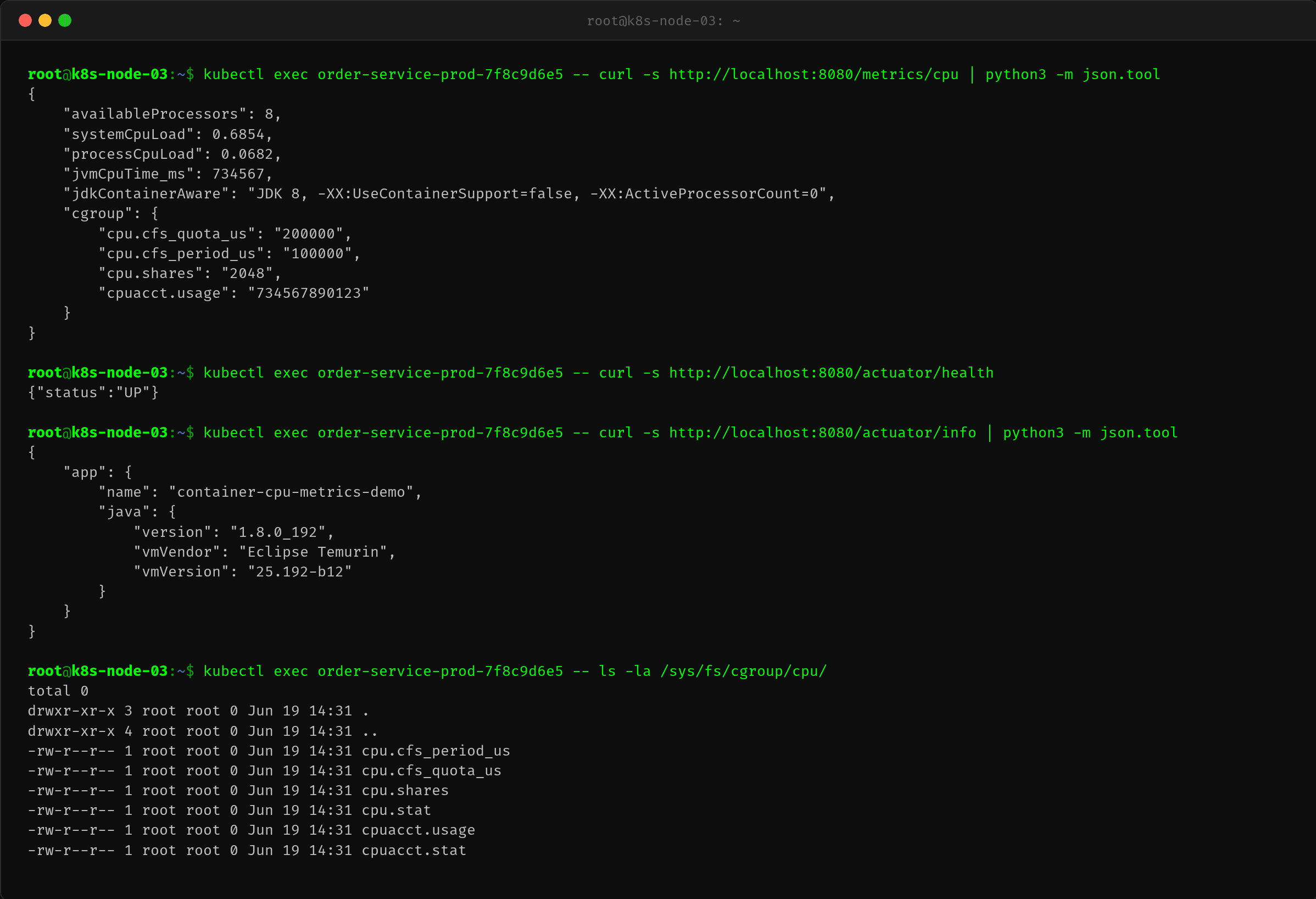Click the "name": "container-cpu-metrics-demo" line
1316x899 pixels.
point(260,492)
